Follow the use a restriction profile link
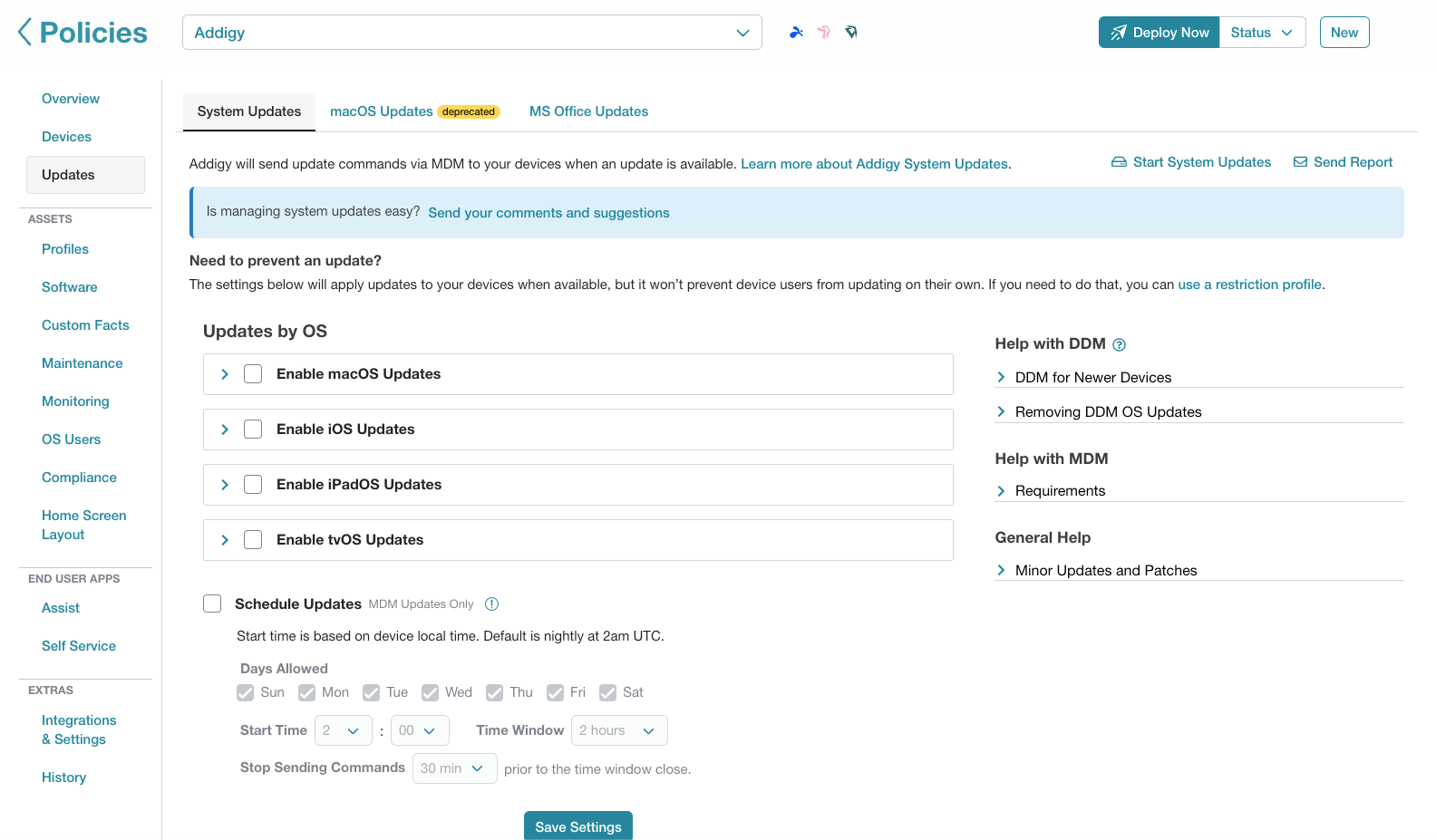 (1249, 285)
